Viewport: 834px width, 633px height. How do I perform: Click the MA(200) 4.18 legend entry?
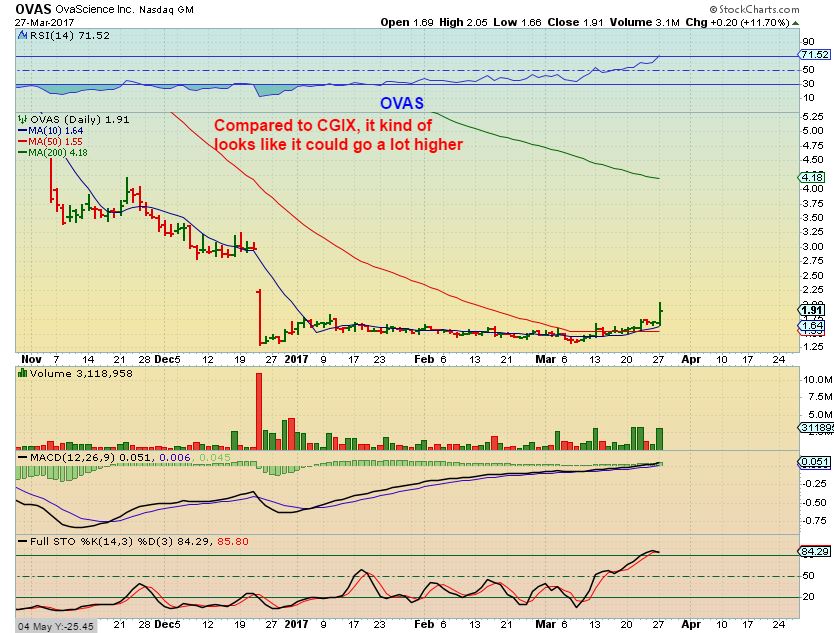coord(53,153)
